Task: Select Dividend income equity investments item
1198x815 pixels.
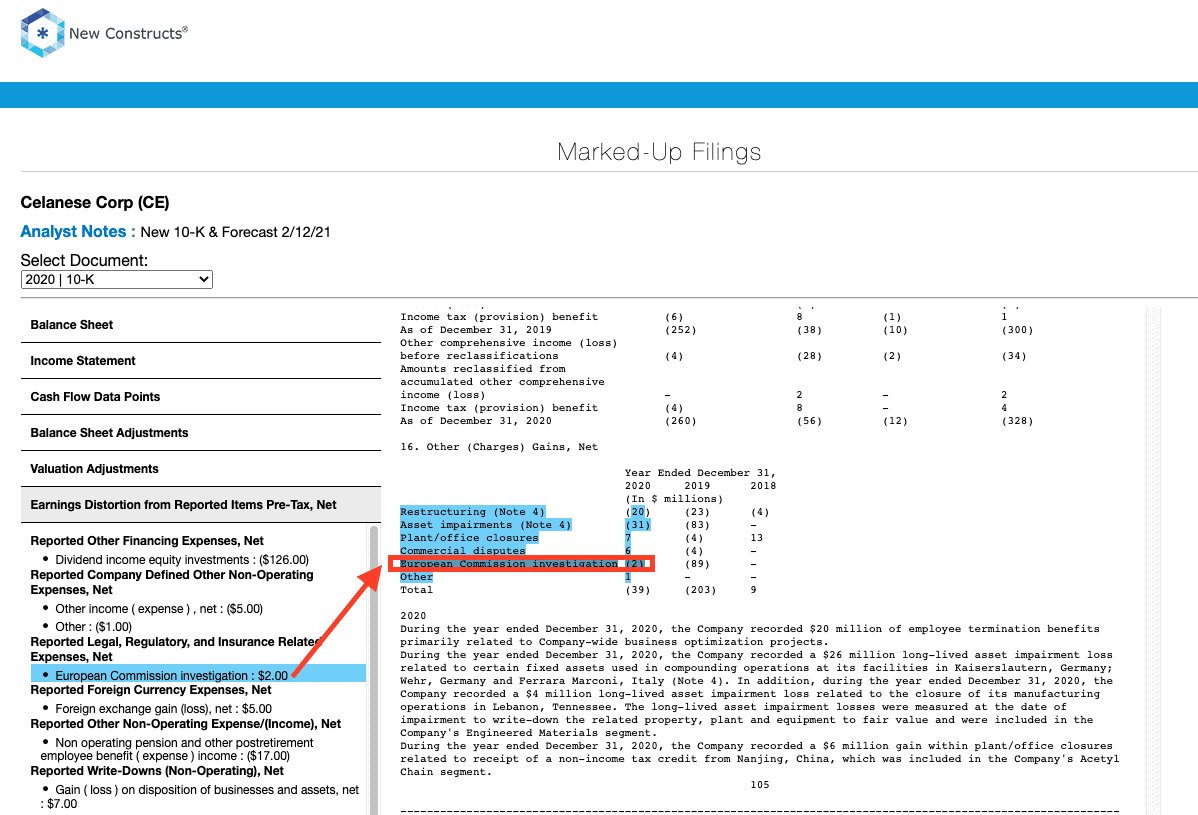Action: [x=182, y=560]
